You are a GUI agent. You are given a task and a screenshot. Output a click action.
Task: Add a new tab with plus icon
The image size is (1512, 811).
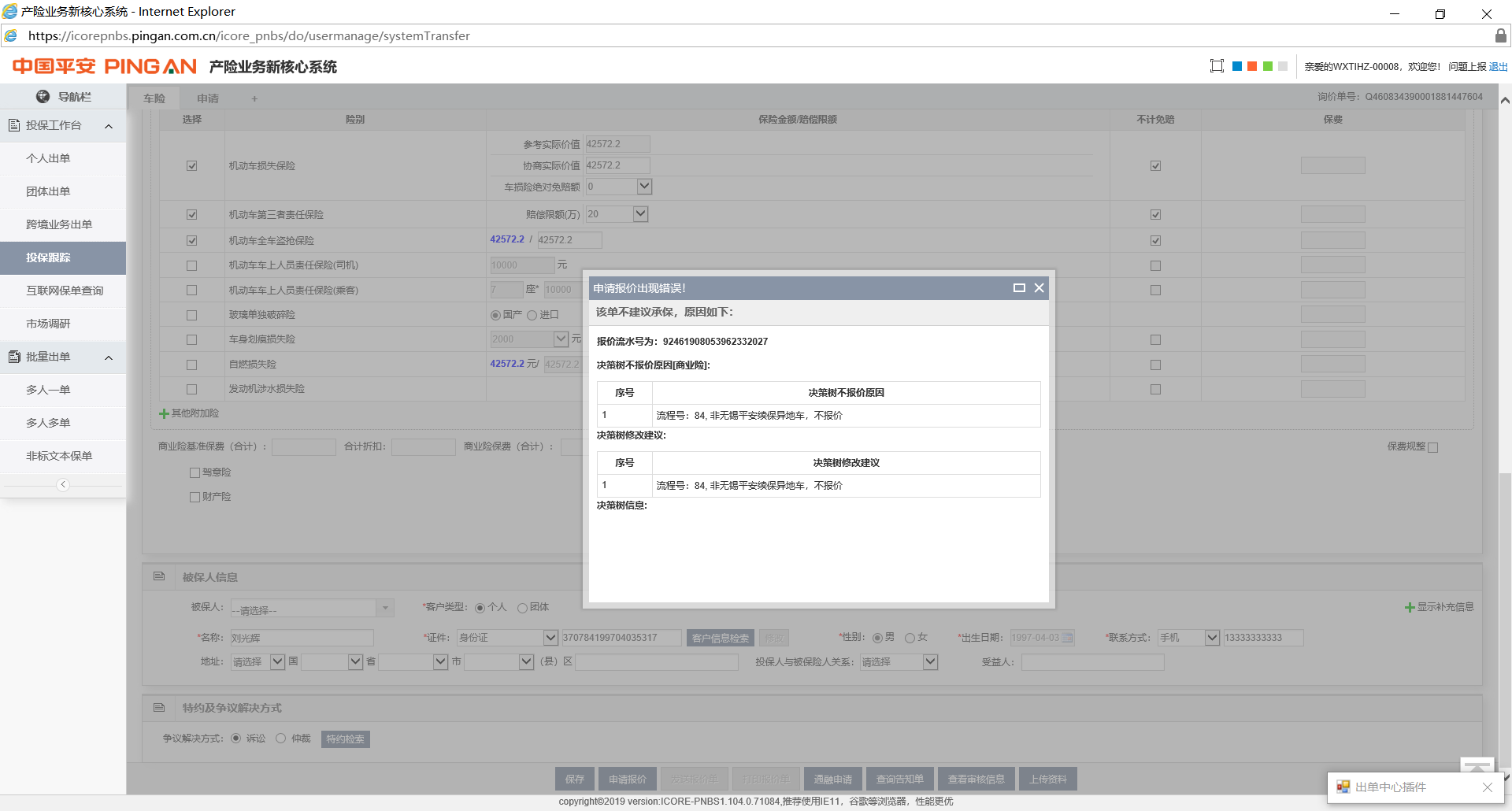[254, 98]
